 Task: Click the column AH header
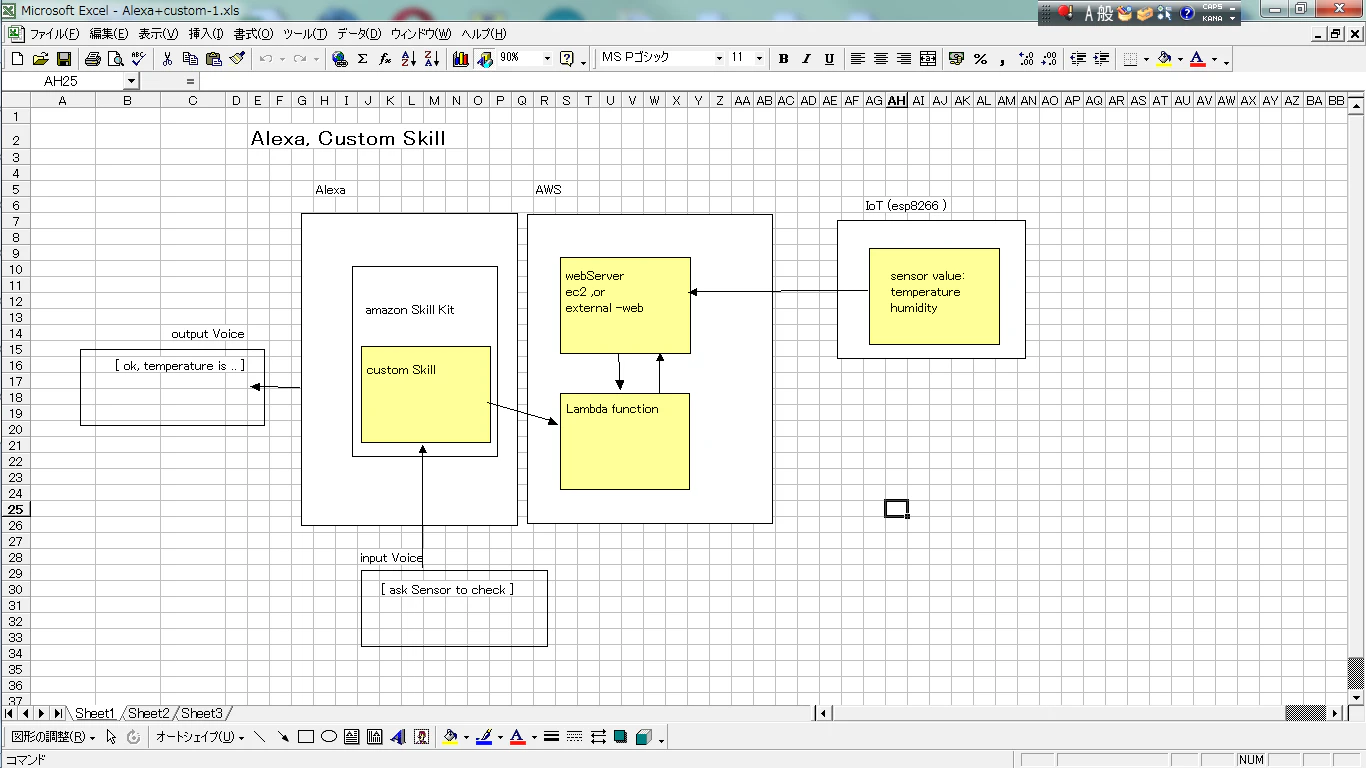coord(896,101)
